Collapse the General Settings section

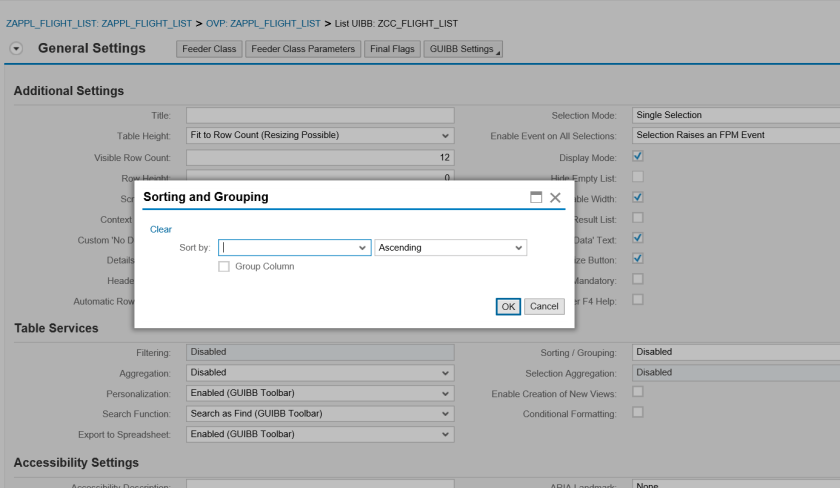click(x=16, y=49)
